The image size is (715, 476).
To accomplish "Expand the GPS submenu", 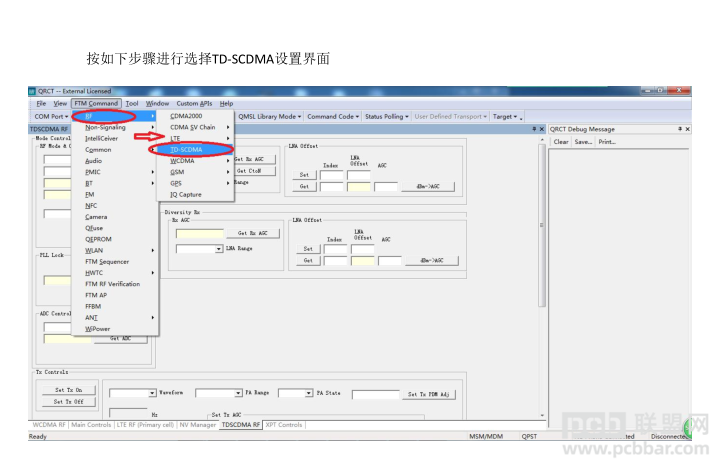I will point(195,183).
